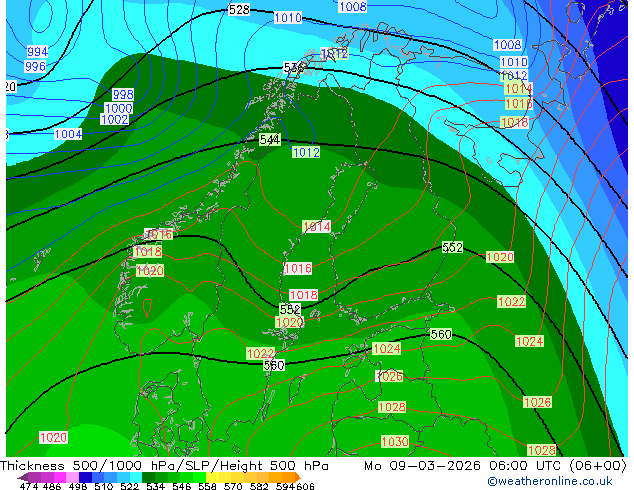Click the 1002 pressure isobar label

click(114, 119)
